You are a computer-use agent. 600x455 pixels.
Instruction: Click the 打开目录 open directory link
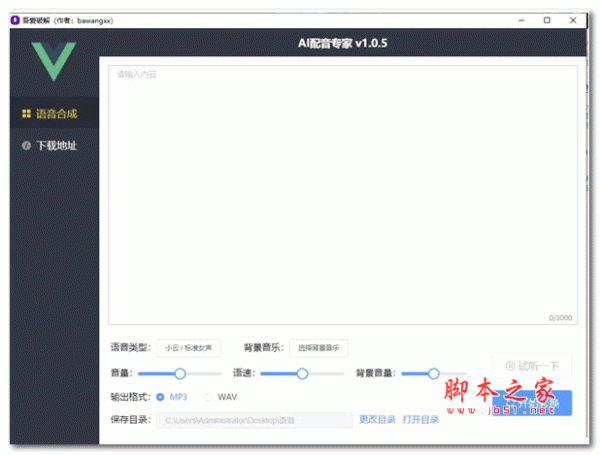tap(421, 420)
